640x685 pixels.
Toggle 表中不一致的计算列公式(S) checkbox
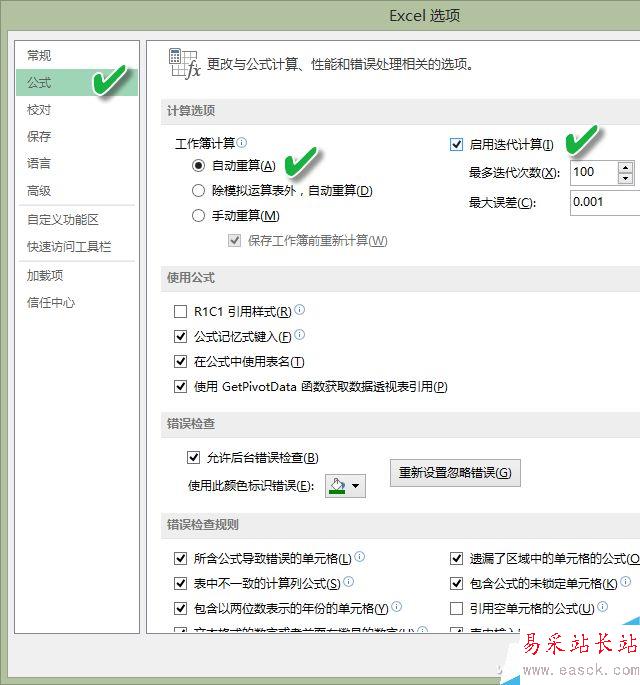(x=180, y=583)
